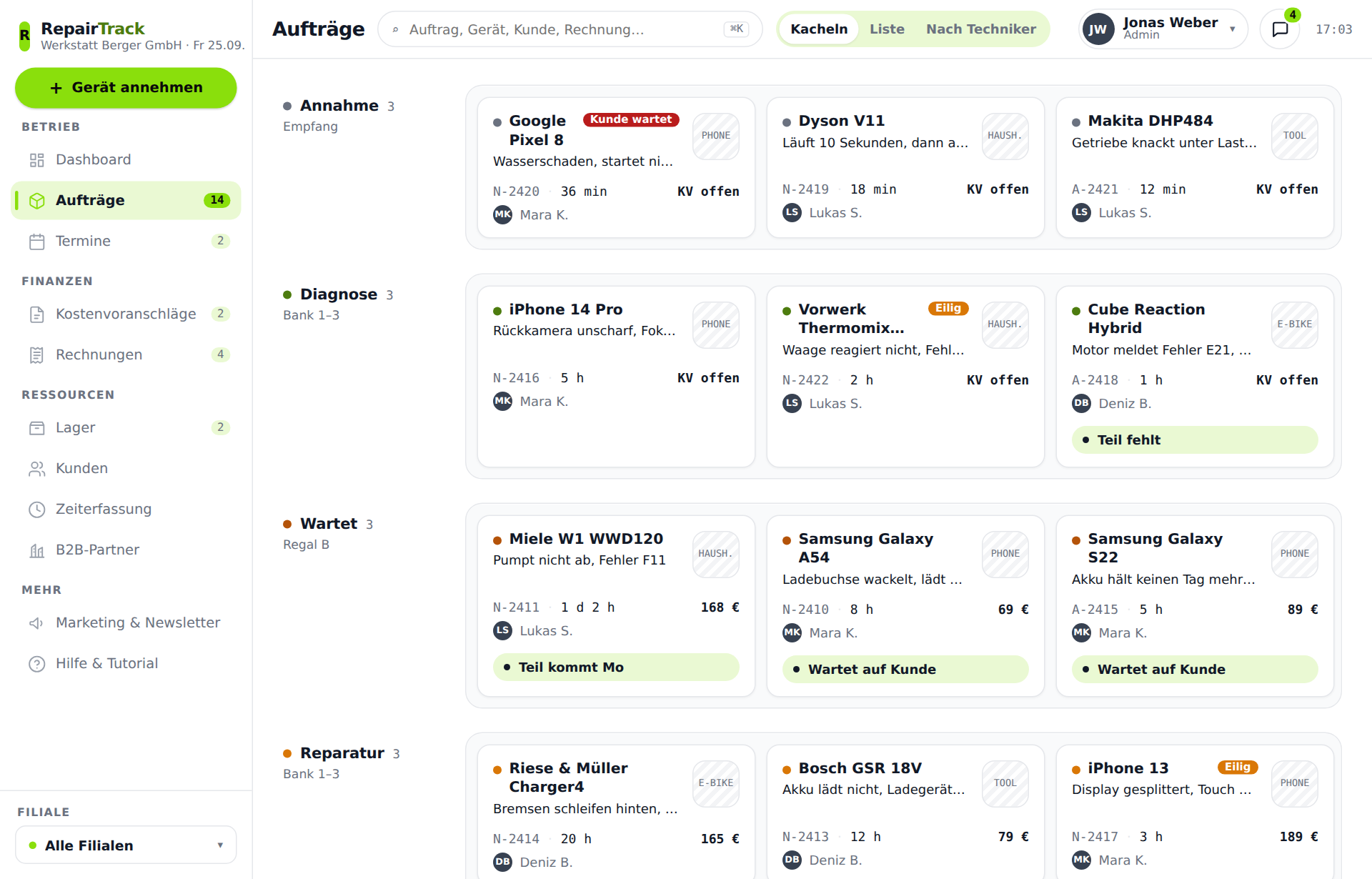
Task: Click the E-BIKE badge on Riese & Müller card
Action: pyautogui.click(x=715, y=783)
